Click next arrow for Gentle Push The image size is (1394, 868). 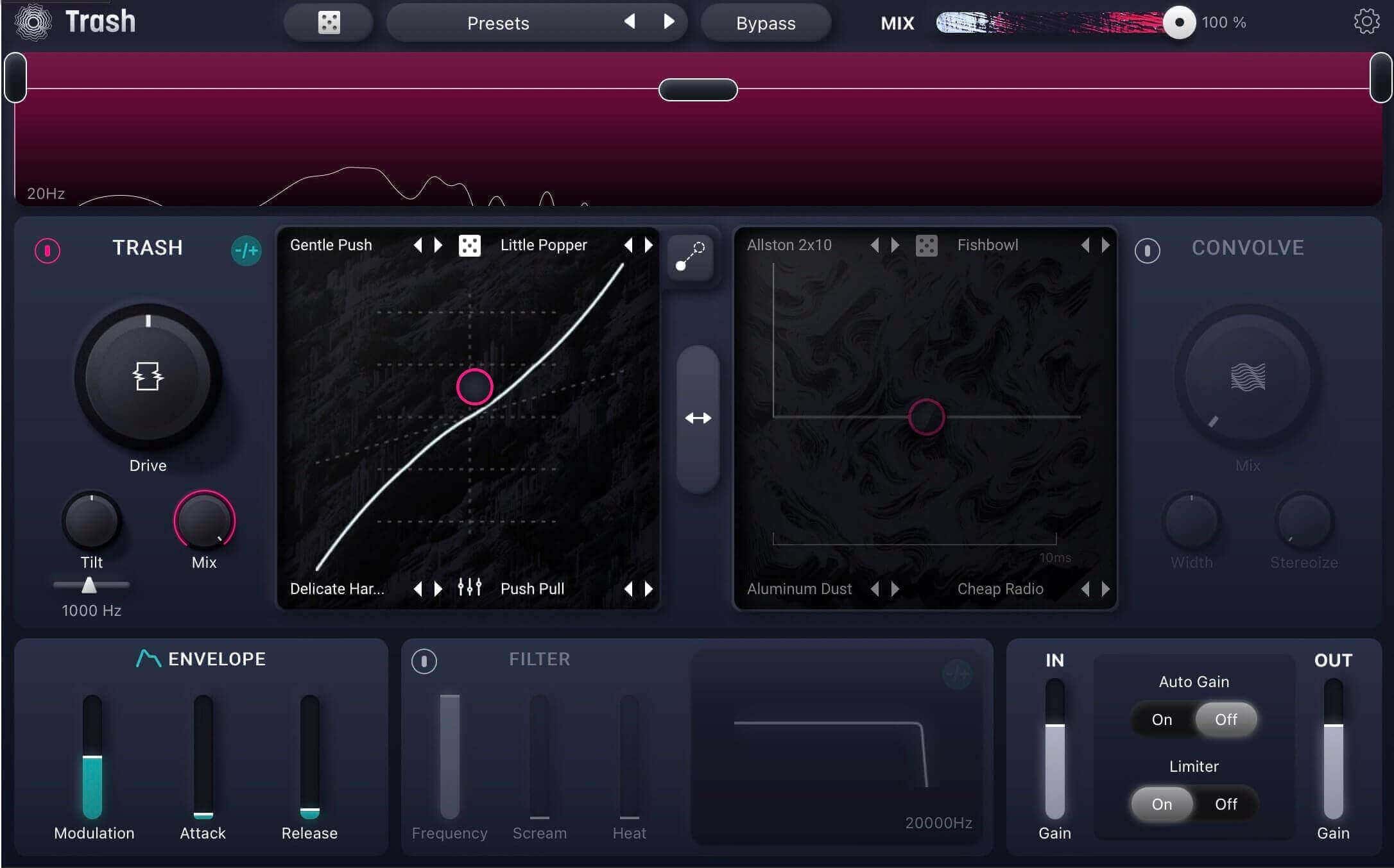pyautogui.click(x=438, y=245)
